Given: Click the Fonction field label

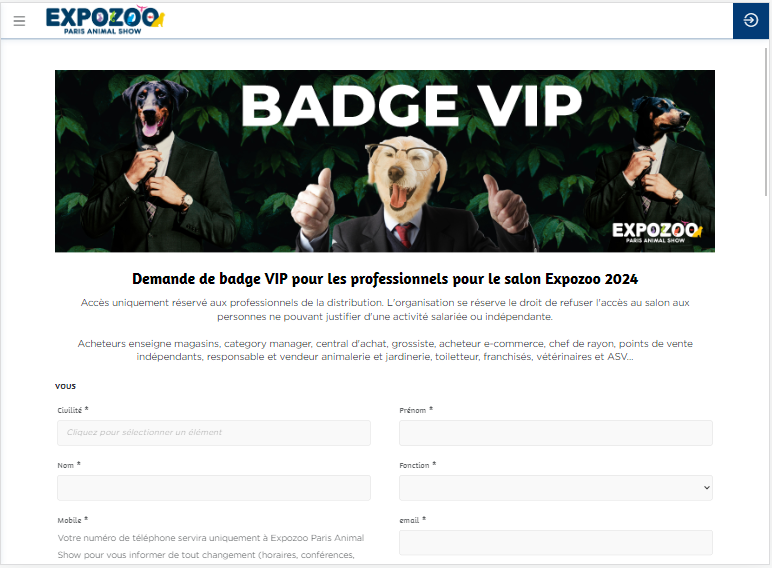Looking at the screenshot, I should 414,465.
